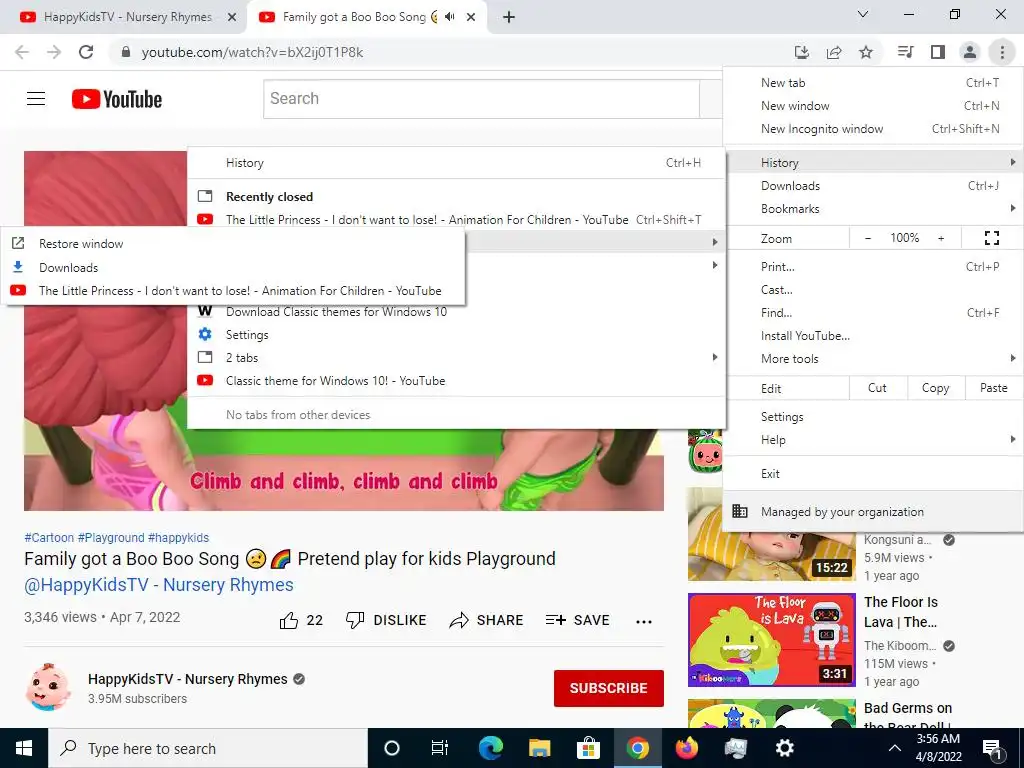Image resolution: width=1024 pixels, height=768 pixels.
Task: Decrease zoom with the minus button
Action: pos(868,238)
